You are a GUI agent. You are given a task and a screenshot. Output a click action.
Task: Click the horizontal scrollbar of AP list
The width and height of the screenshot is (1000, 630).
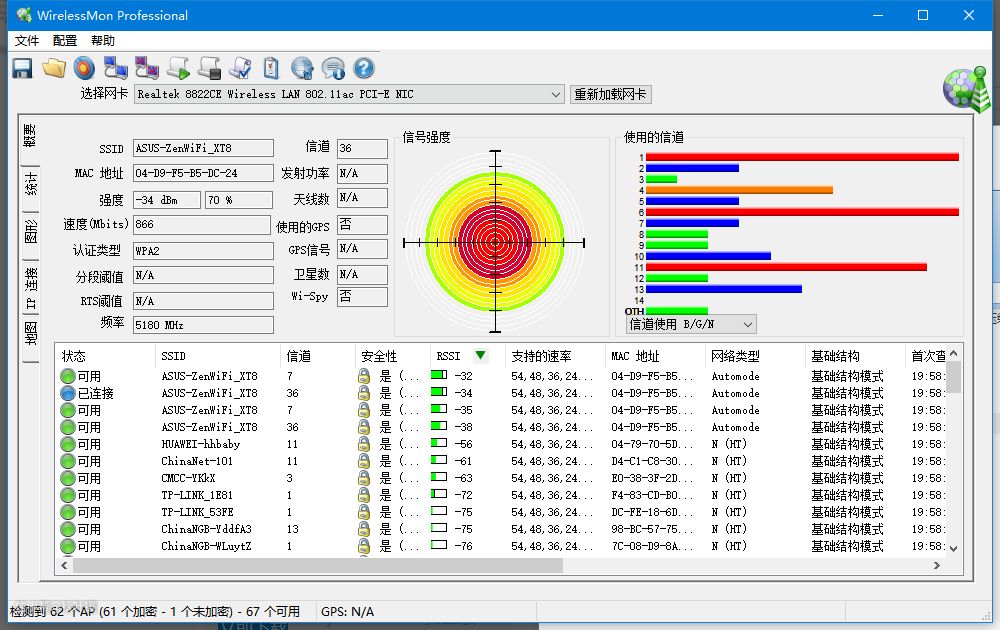[x=318, y=566]
